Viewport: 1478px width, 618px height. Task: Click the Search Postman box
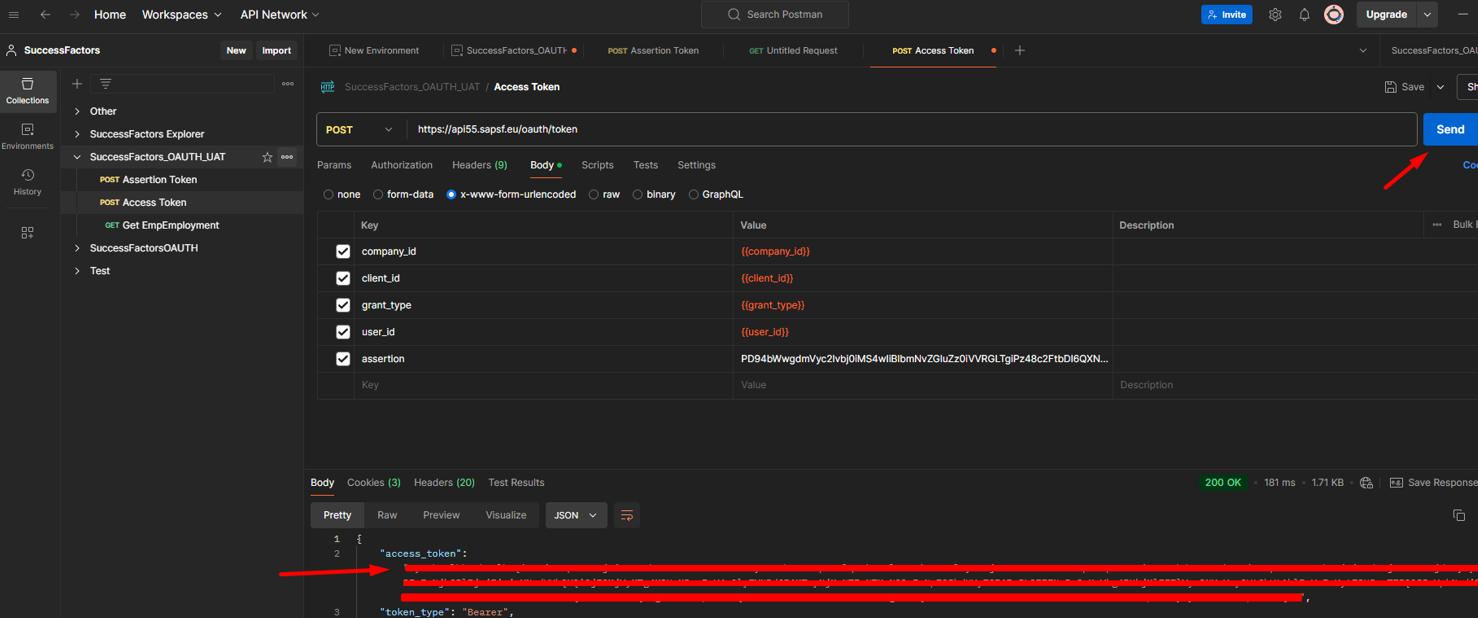775,15
